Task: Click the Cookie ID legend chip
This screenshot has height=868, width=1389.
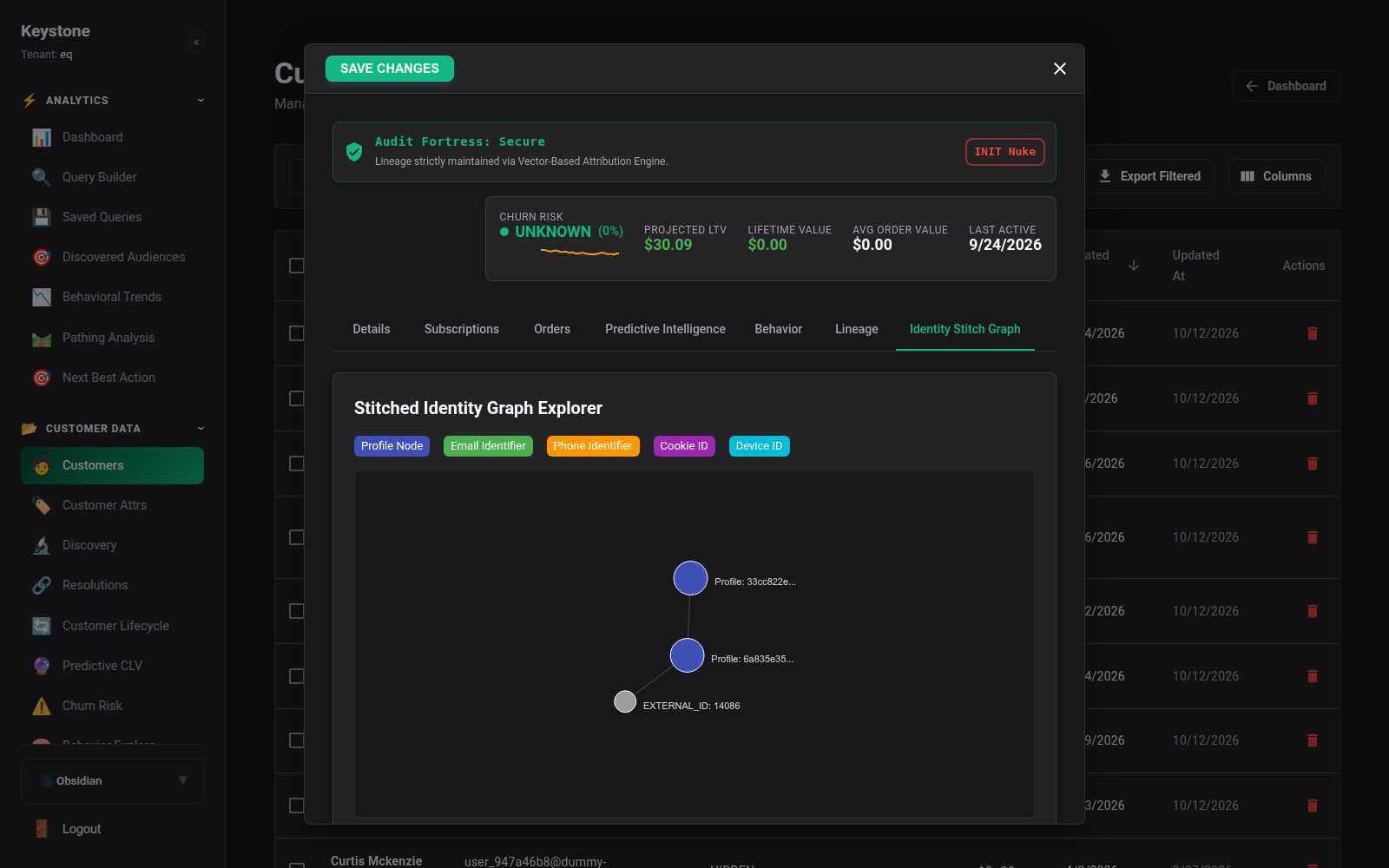Action: pos(684,446)
